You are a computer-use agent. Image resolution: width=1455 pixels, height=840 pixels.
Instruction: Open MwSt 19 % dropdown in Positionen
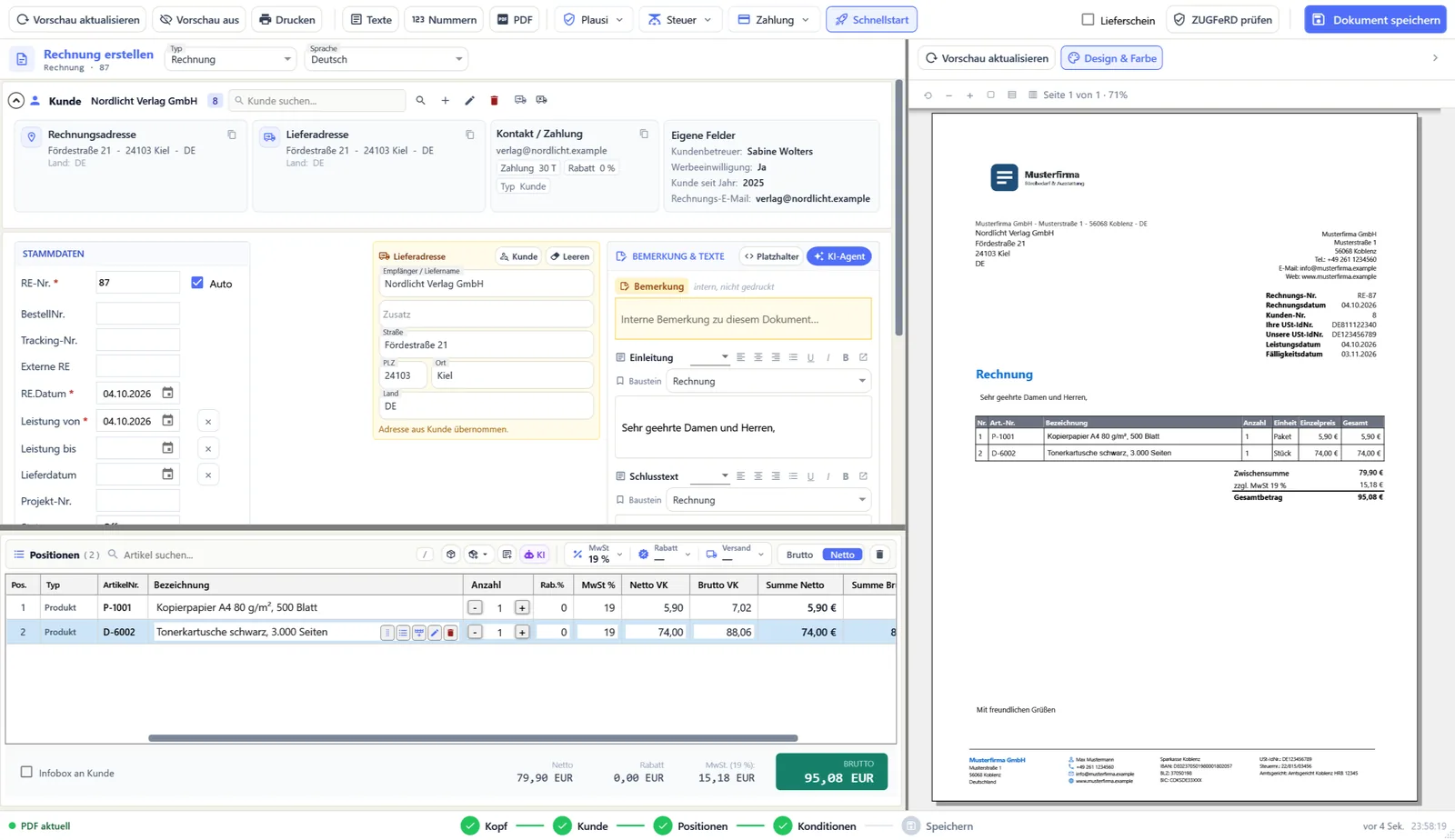point(597,555)
